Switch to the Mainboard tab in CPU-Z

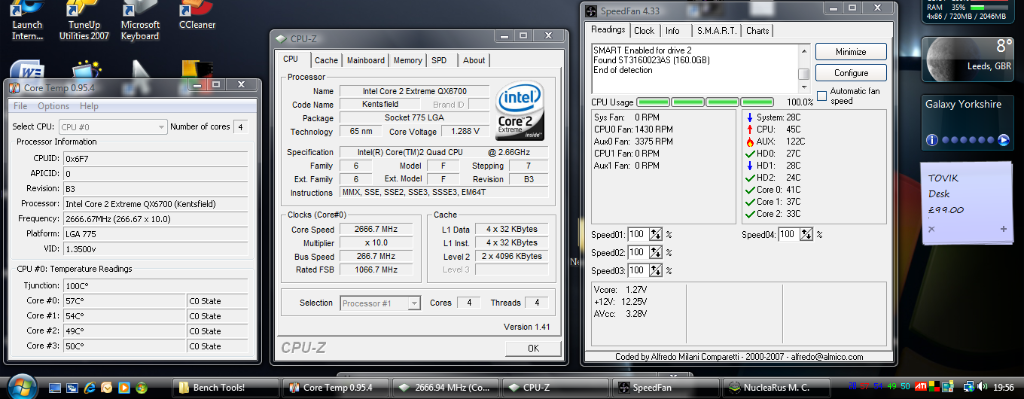tap(366, 60)
